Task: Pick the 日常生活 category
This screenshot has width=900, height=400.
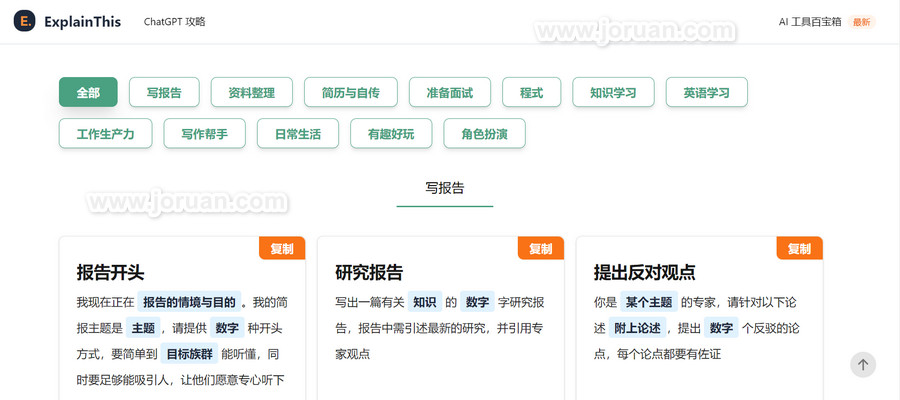Action: [x=297, y=133]
